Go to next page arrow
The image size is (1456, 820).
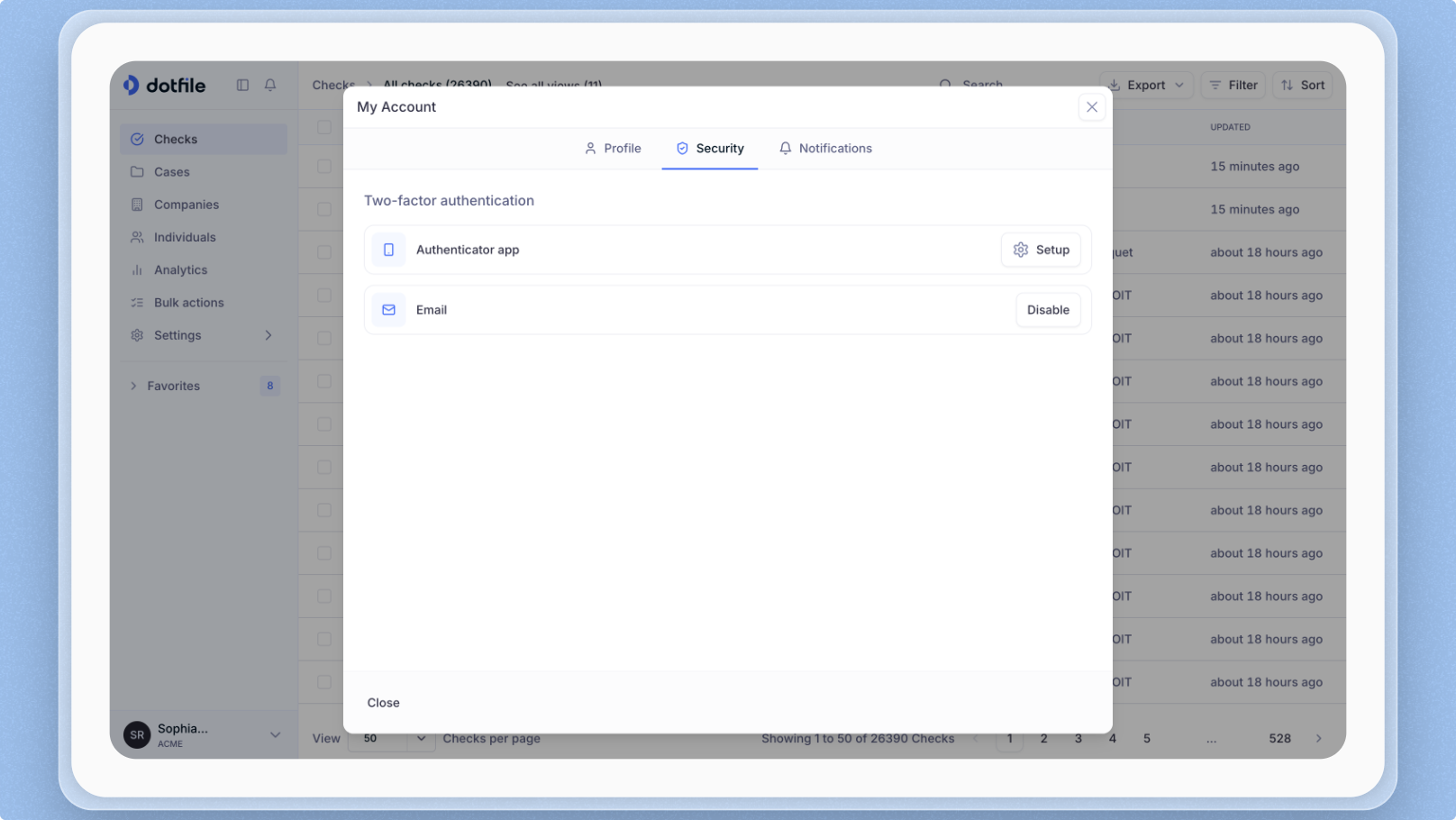(x=1319, y=739)
